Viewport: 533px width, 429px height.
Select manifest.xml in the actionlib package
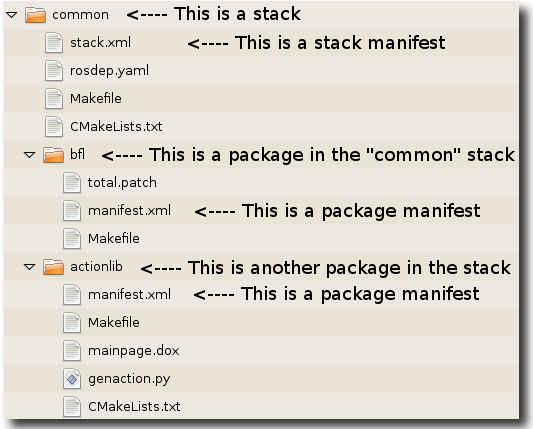(129, 294)
